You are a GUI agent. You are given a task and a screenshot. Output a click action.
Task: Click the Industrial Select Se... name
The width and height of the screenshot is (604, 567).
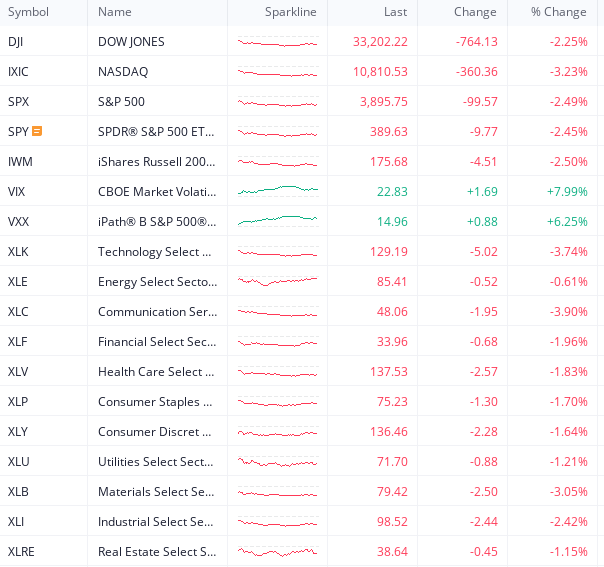coord(156,522)
